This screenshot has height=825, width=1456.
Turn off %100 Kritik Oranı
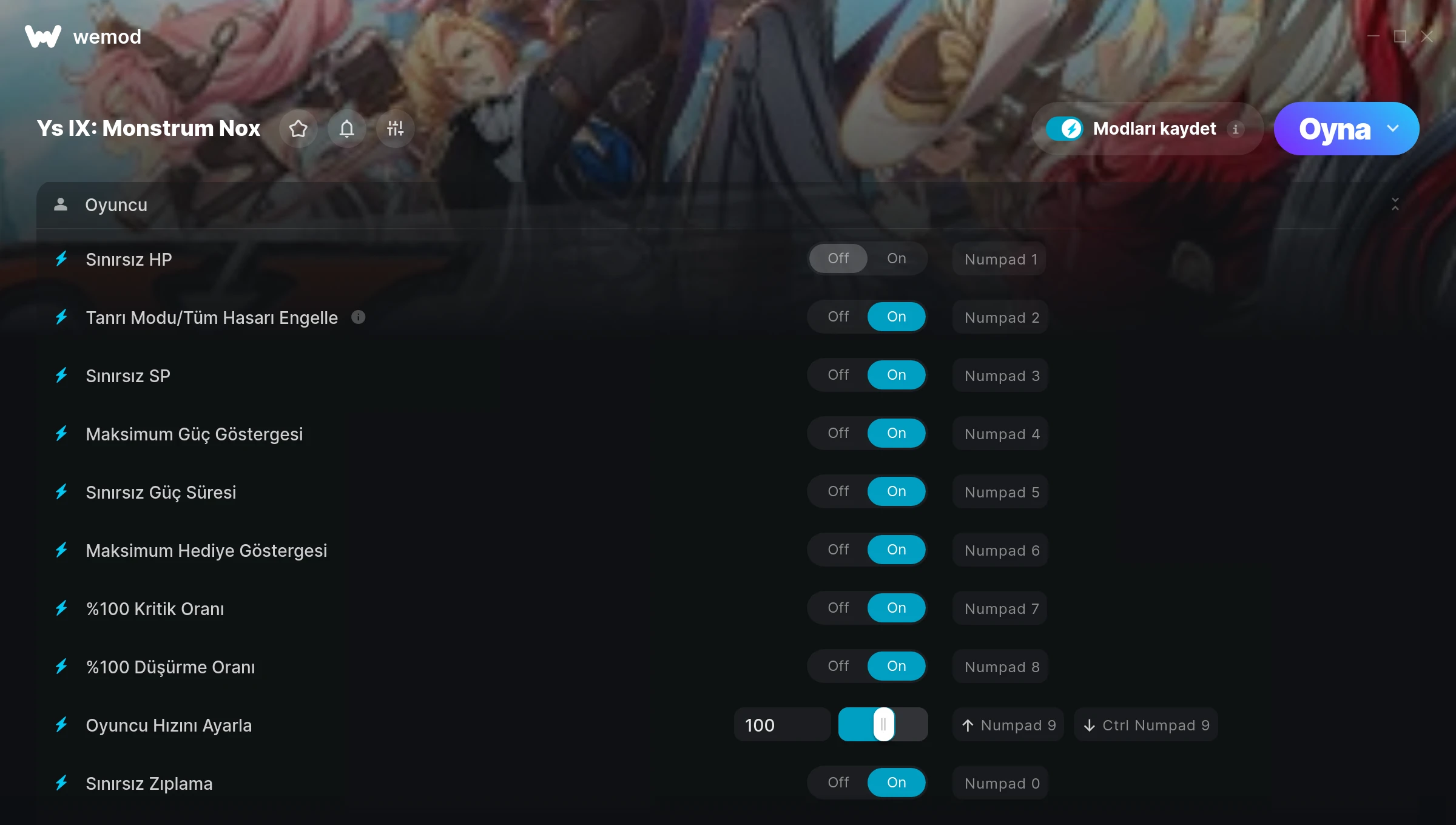pos(838,608)
